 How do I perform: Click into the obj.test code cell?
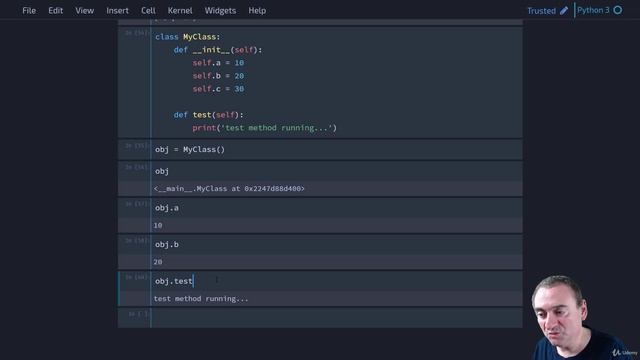coord(336,281)
